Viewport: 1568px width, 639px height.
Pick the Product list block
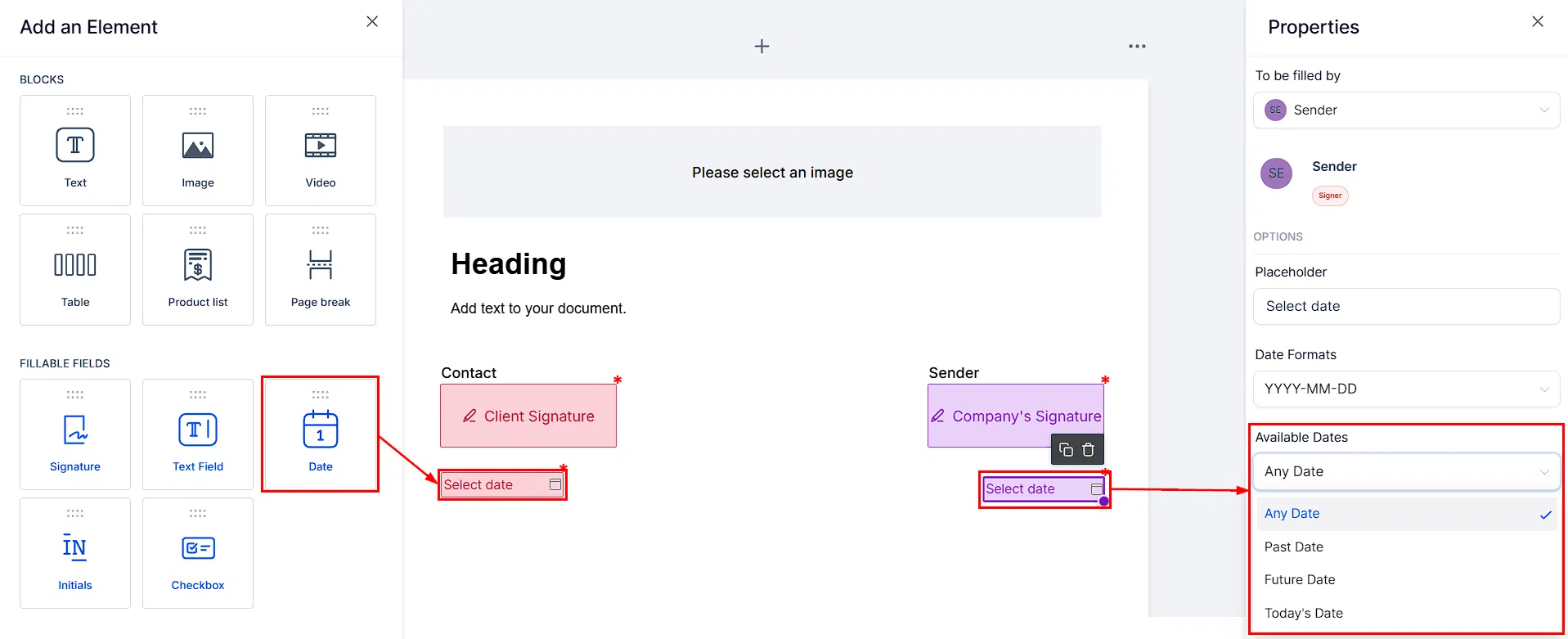pyautogui.click(x=198, y=270)
